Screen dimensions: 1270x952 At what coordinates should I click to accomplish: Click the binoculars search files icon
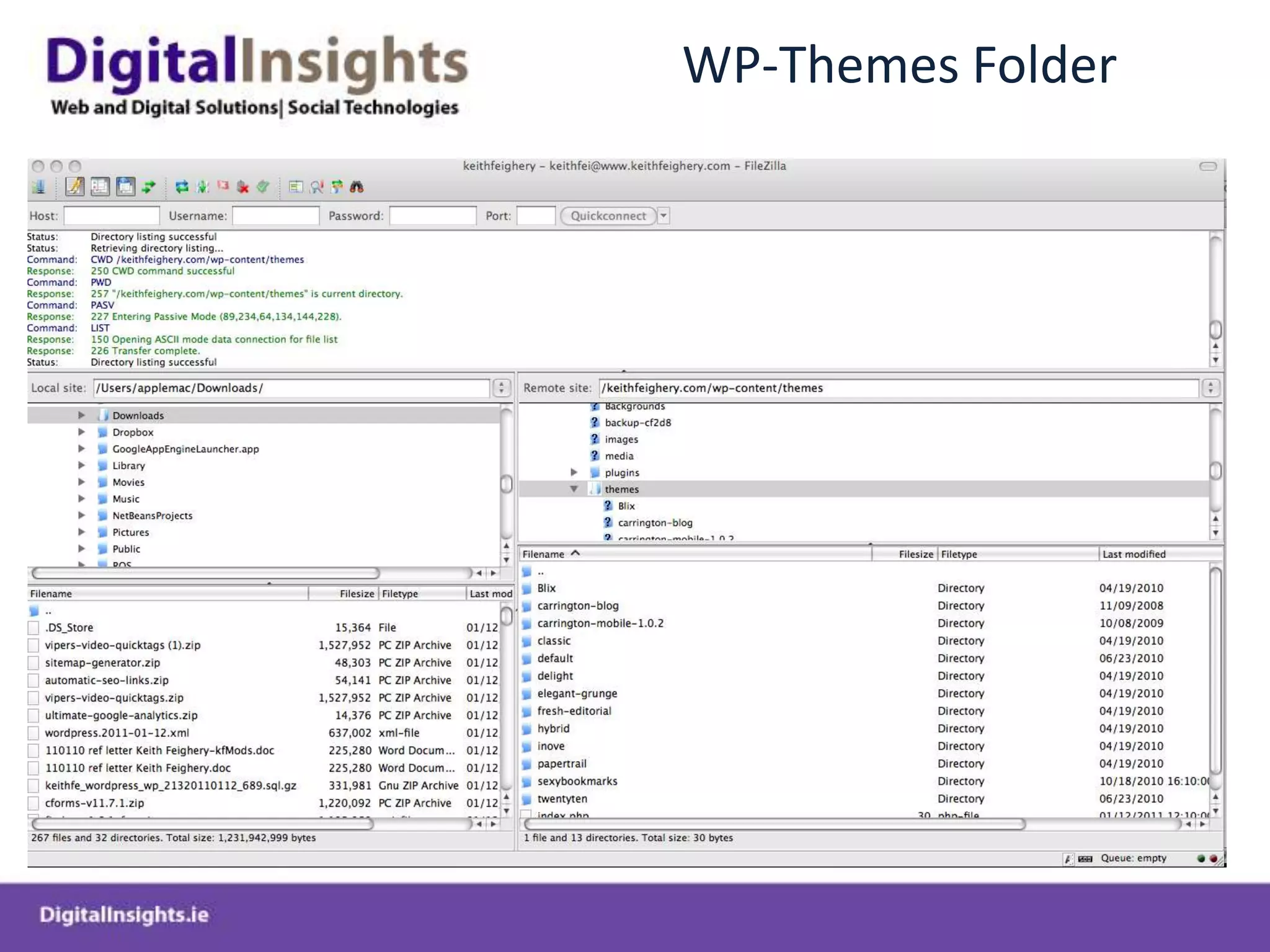click(357, 187)
